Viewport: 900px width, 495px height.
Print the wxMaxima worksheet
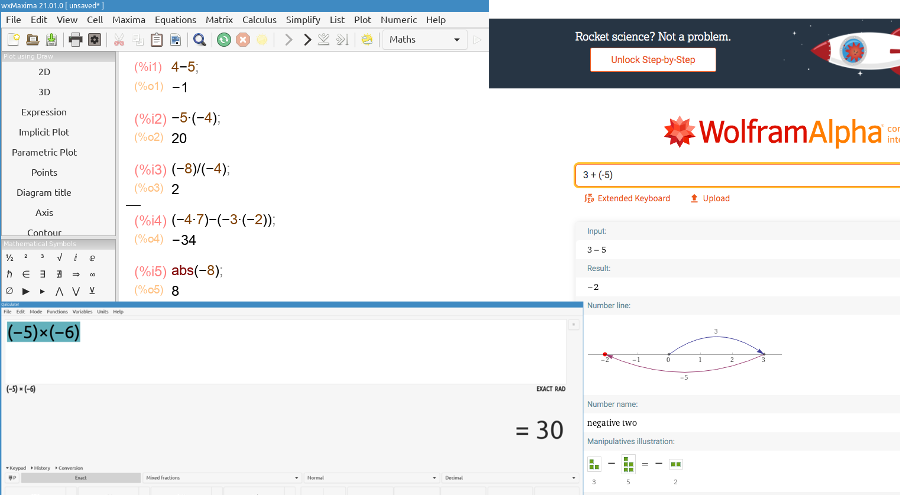(75, 40)
